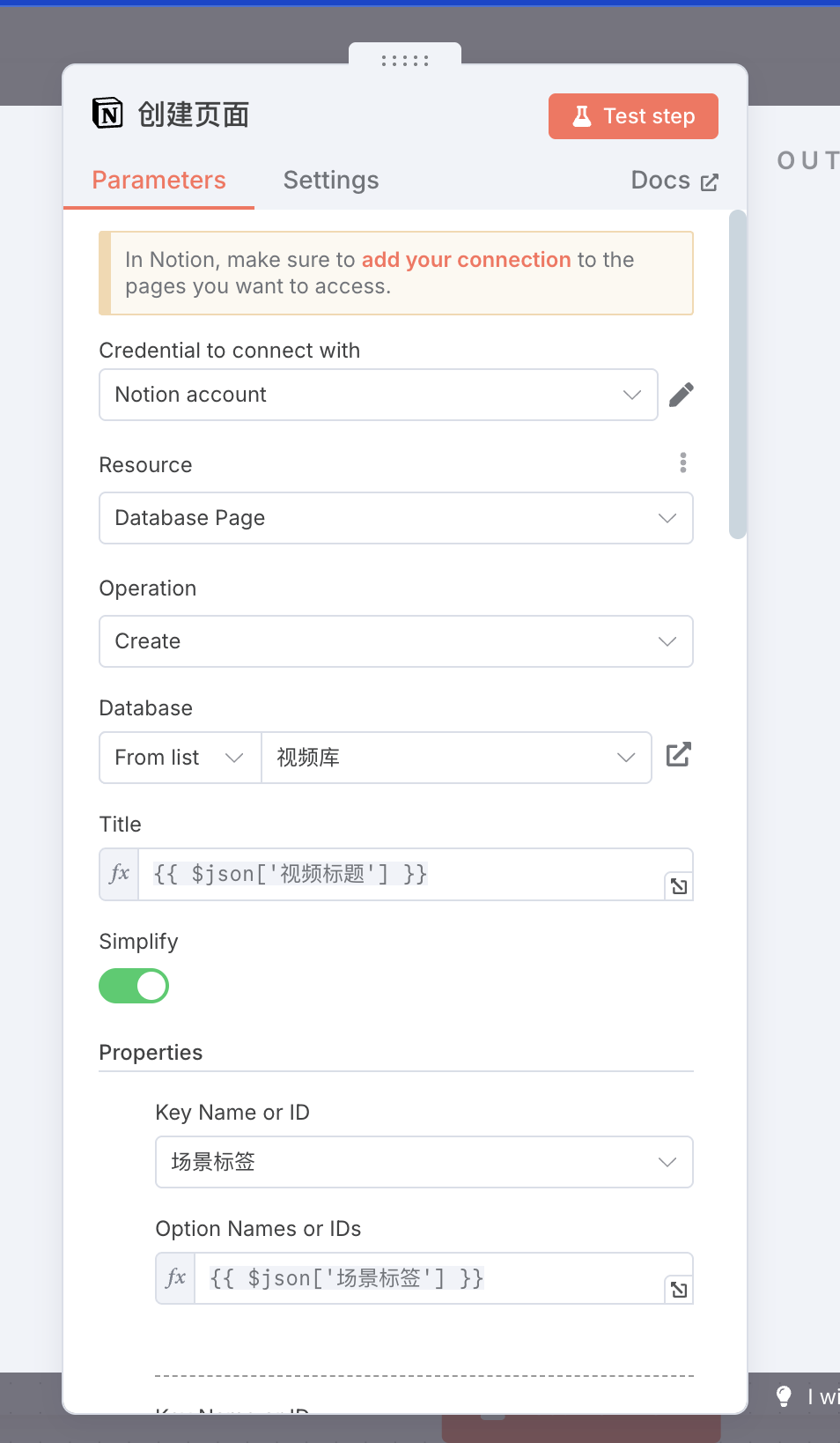Click the Test step button
This screenshot has width=840, height=1443.
633,116
